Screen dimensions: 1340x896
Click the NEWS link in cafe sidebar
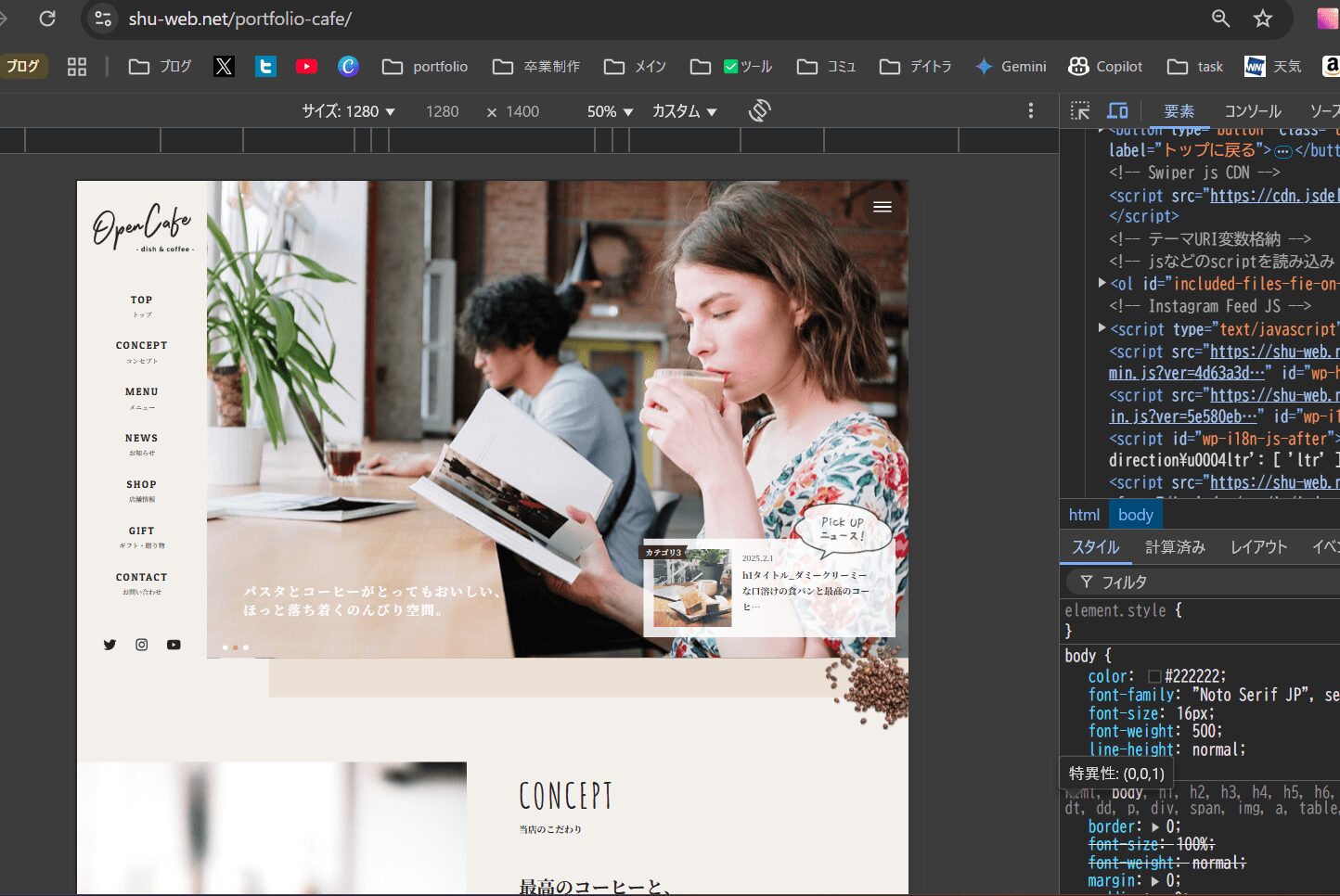[142, 444]
